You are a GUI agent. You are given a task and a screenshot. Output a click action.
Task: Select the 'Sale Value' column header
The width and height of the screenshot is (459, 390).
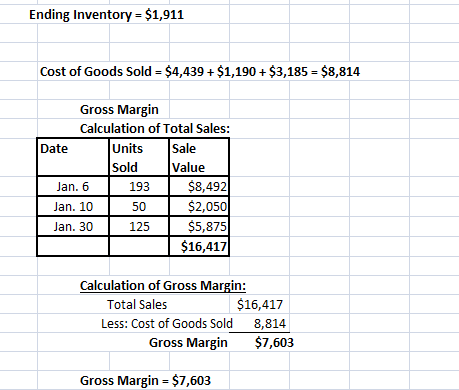click(x=199, y=157)
